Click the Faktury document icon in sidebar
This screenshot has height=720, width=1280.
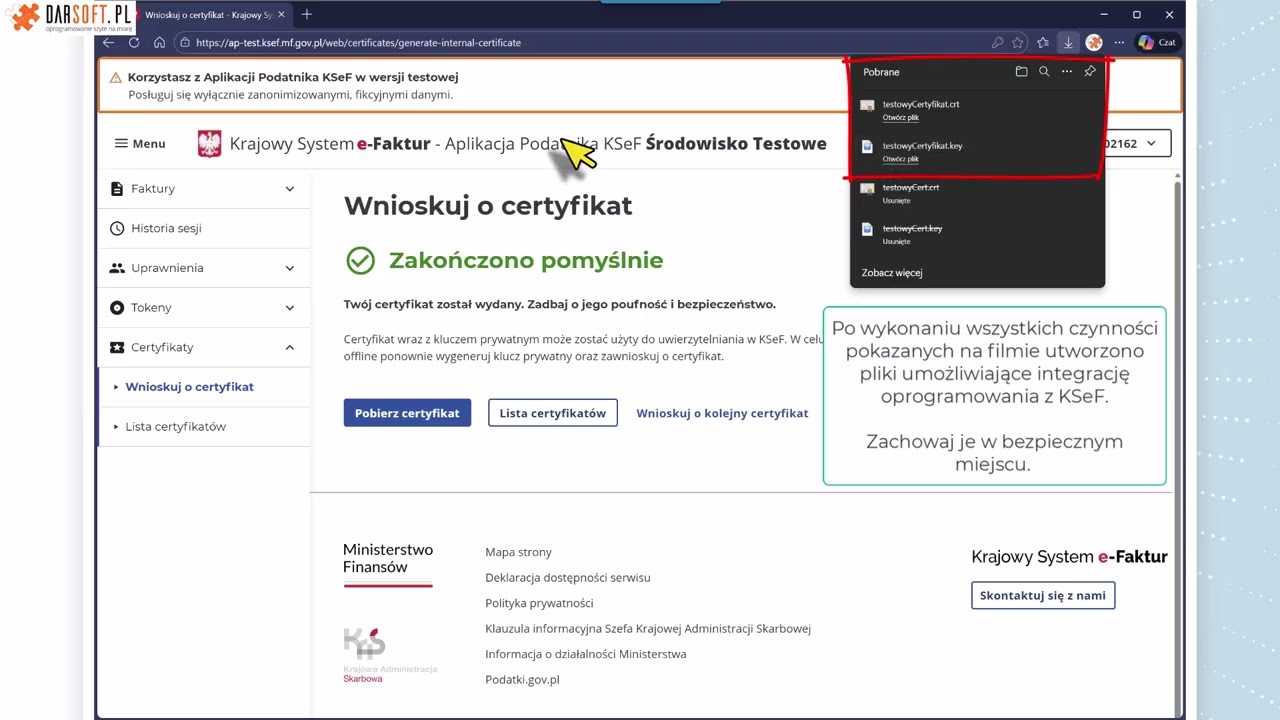pos(117,188)
